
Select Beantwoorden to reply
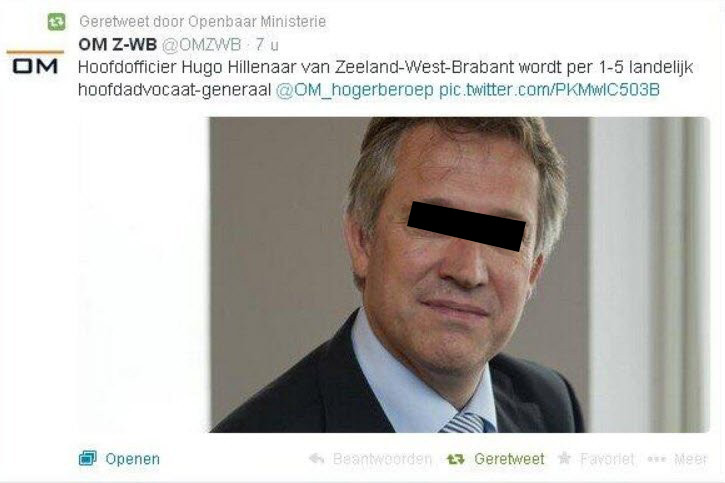[382, 459]
